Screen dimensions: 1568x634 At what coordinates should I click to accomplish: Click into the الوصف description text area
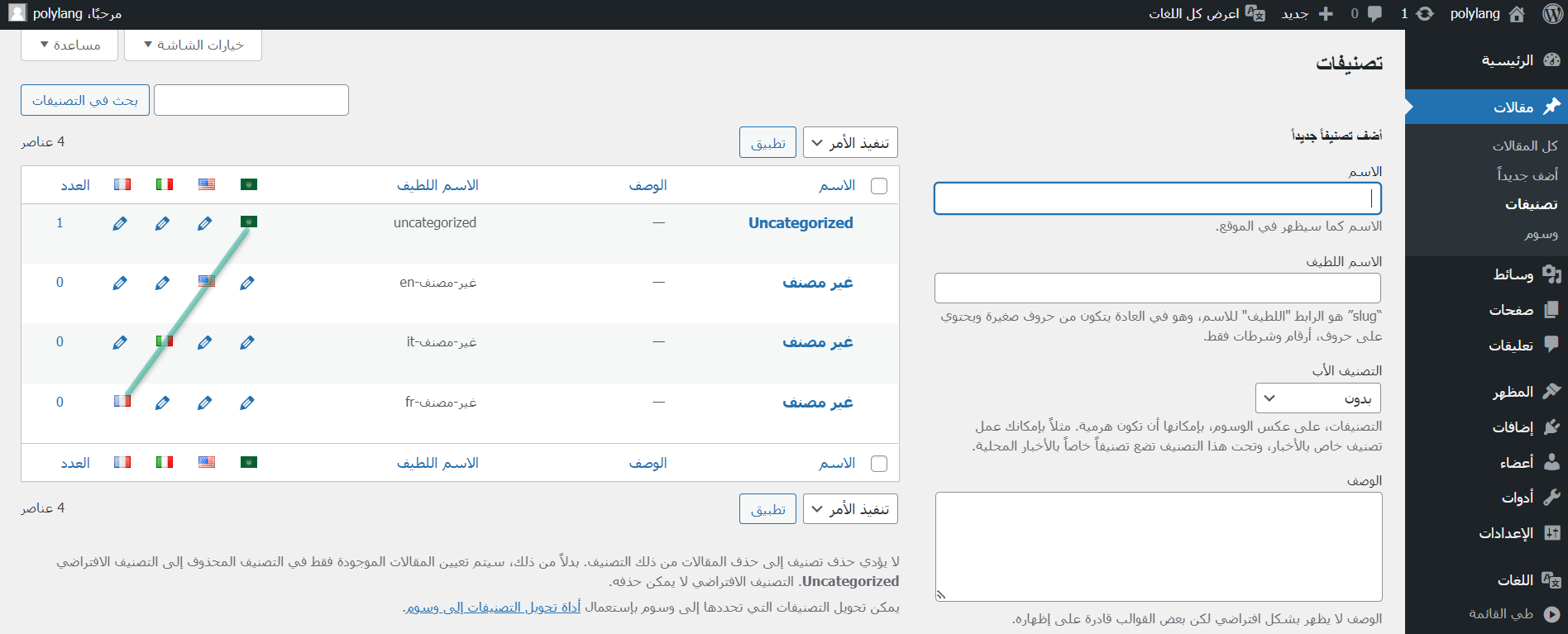[x=1158, y=546]
